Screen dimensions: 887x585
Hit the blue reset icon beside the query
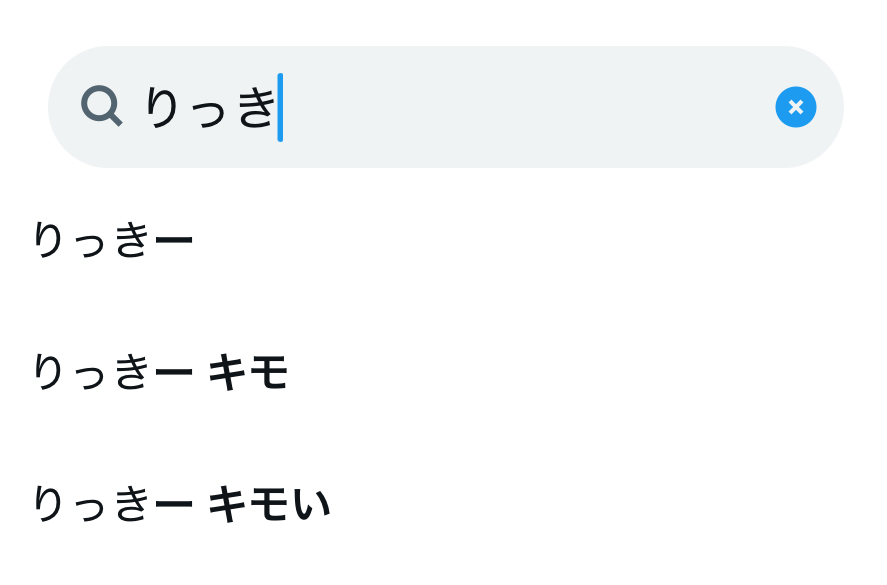click(795, 107)
